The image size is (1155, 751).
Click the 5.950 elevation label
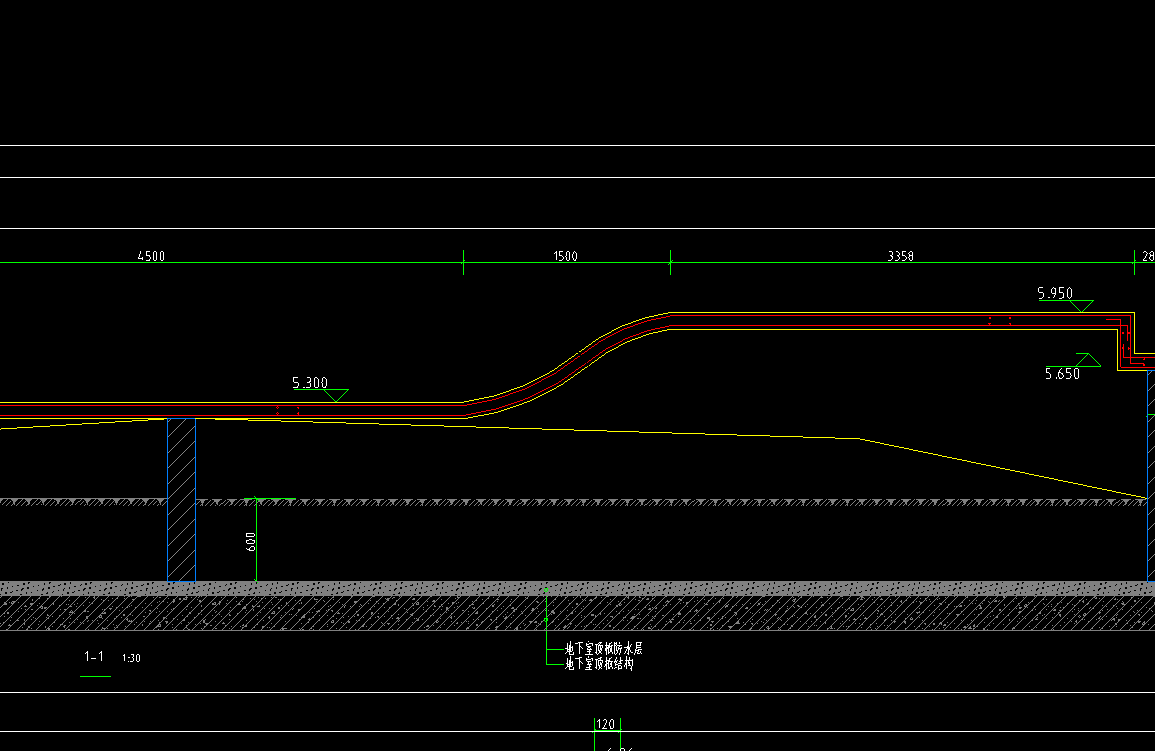pos(1055,293)
